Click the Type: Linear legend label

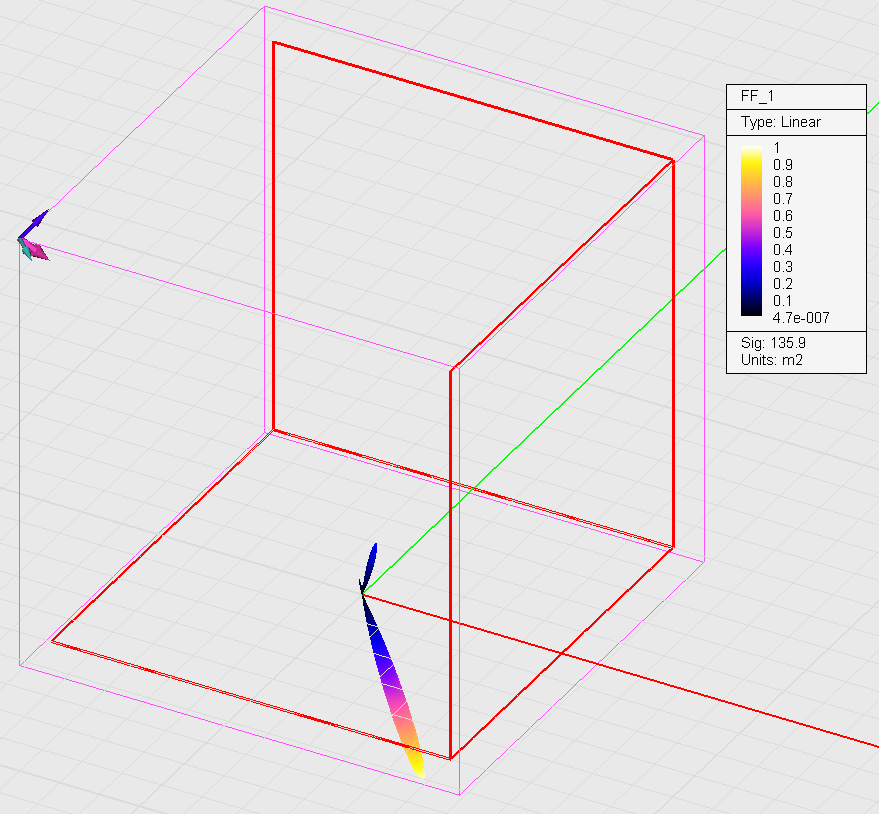pyautogui.click(x=780, y=122)
